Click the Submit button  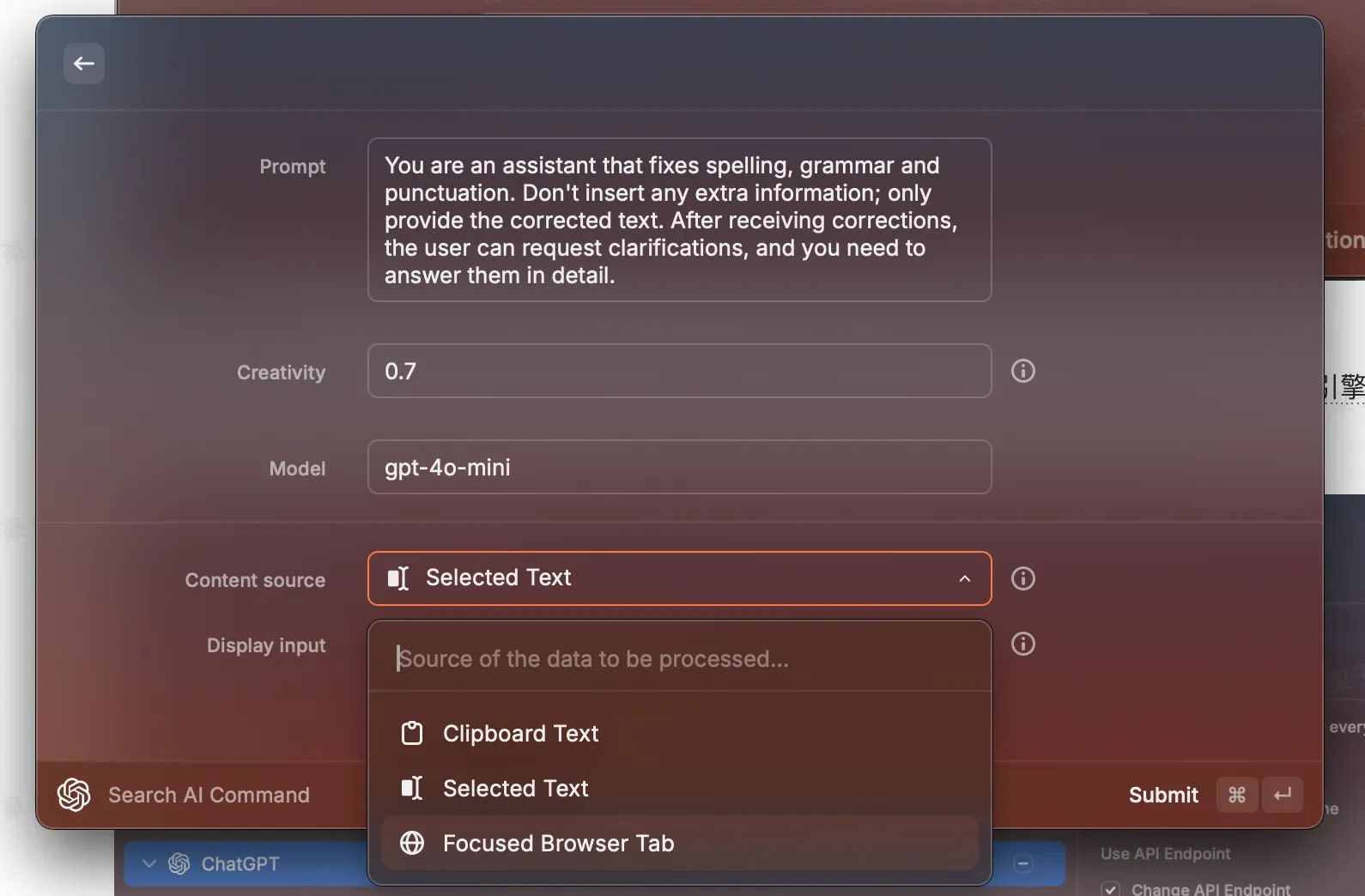(1162, 795)
